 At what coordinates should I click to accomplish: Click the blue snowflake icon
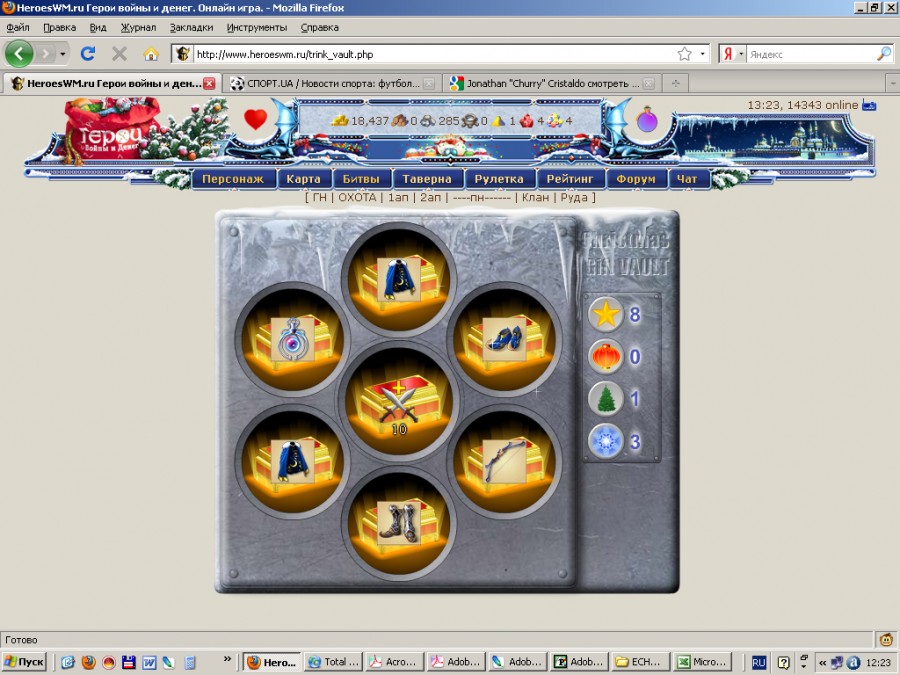pyautogui.click(x=605, y=440)
